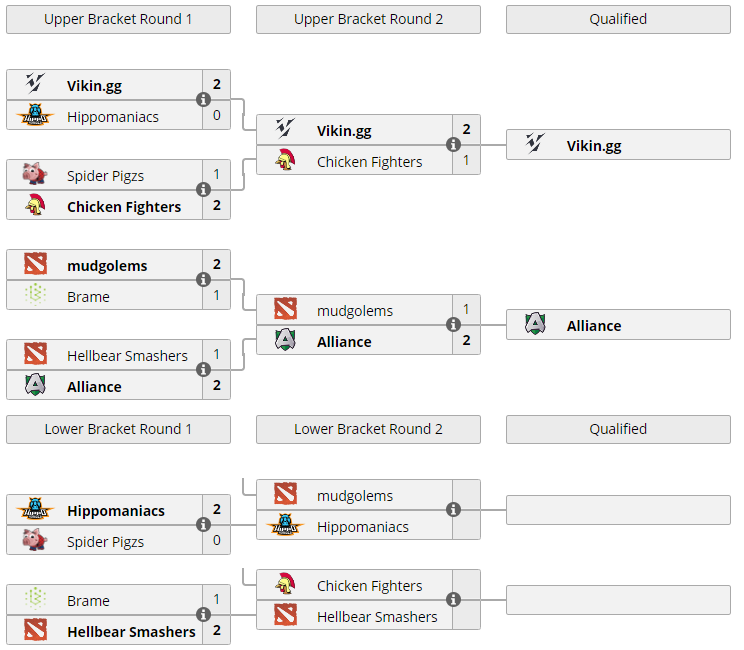View info for Hippomaniacs vs Spider Pigzs match
Screen dimensions: 744x650
(x=204, y=525)
